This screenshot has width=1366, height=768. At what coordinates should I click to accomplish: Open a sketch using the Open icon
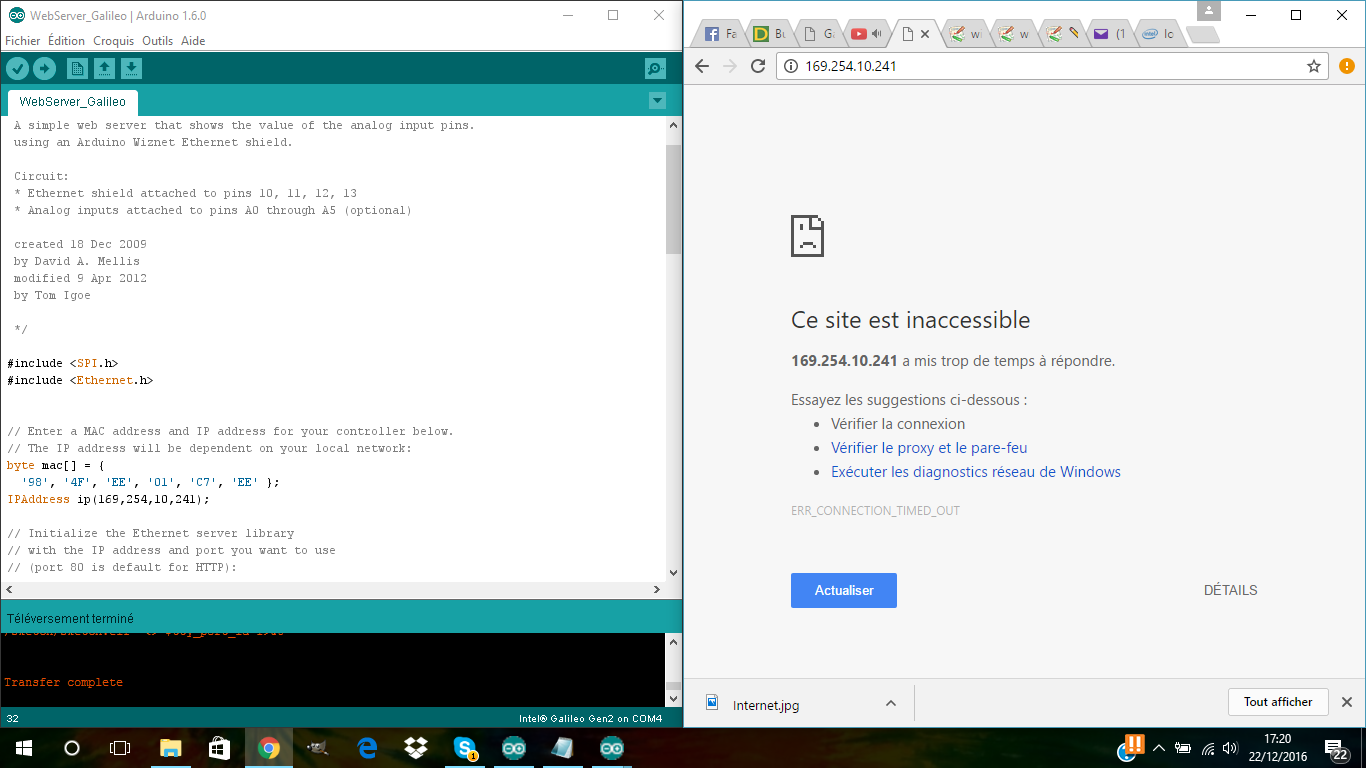click(x=104, y=68)
